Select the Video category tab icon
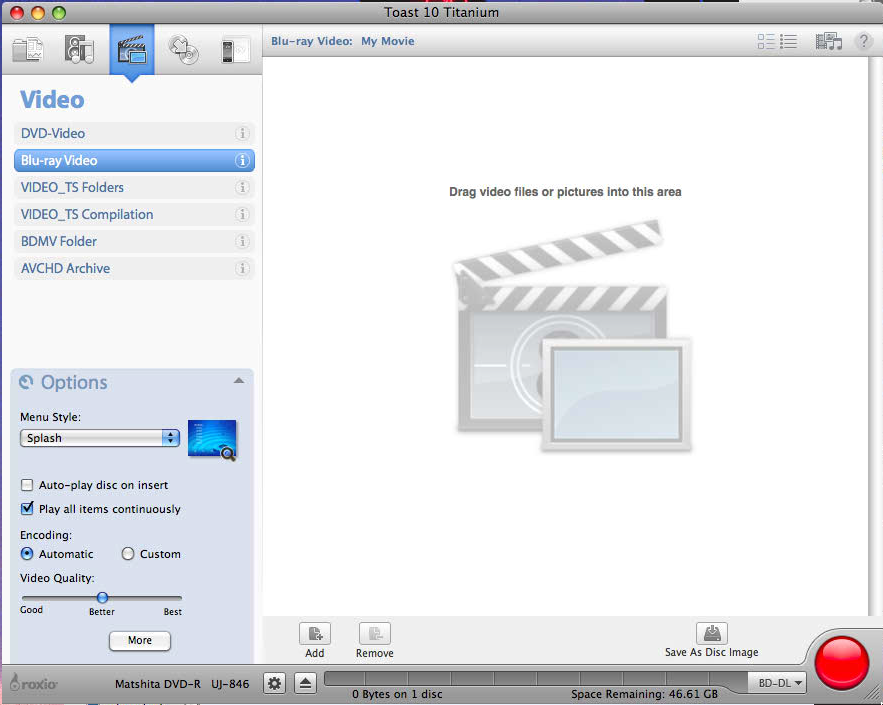This screenshot has height=705, width=883. pos(132,50)
